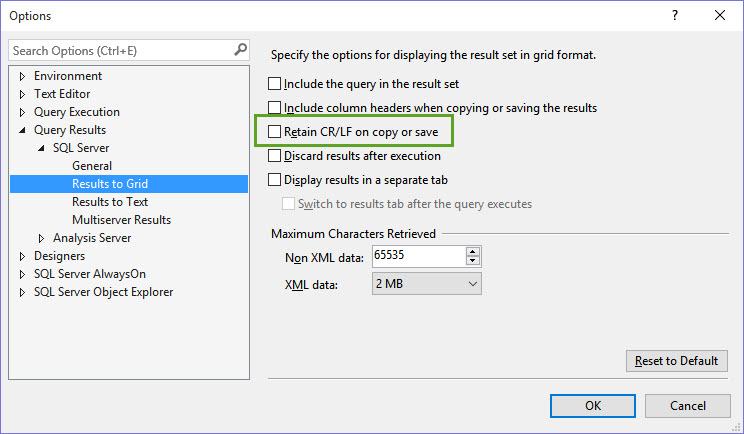
Task: Decrease Non XML data spinner down arrow
Action: 473,260
